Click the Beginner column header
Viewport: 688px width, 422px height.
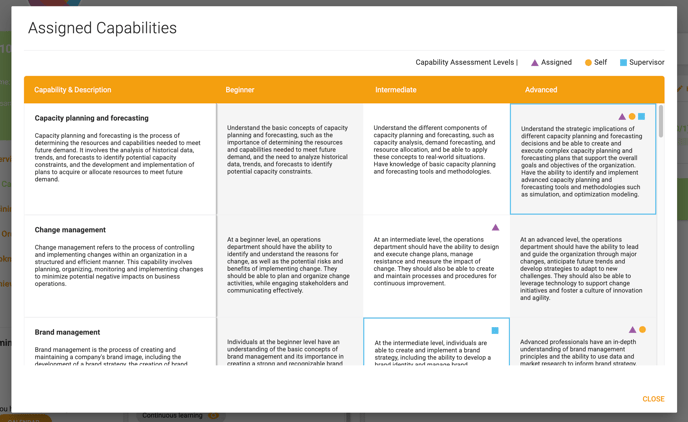point(240,89)
